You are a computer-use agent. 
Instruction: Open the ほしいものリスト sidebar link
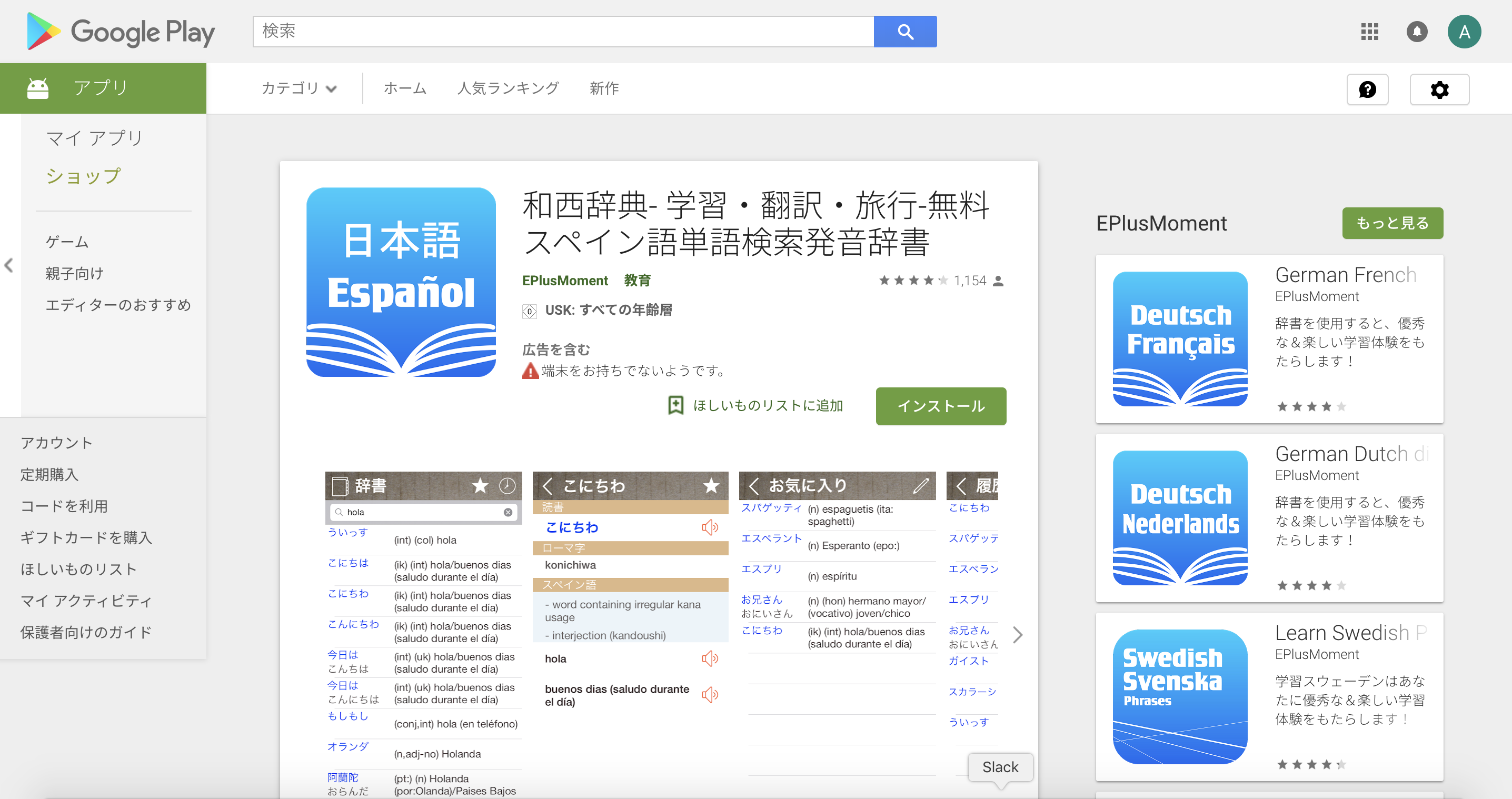(x=78, y=570)
